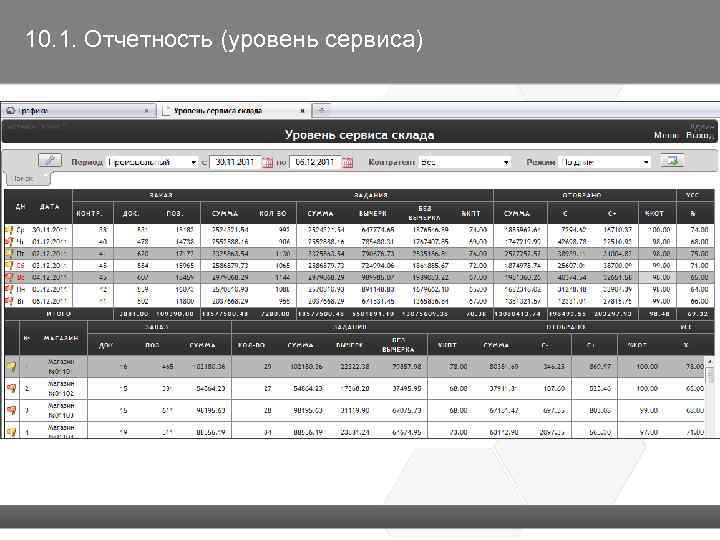Click Магазин №103 store name
720x540 pixels.
(61, 410)
